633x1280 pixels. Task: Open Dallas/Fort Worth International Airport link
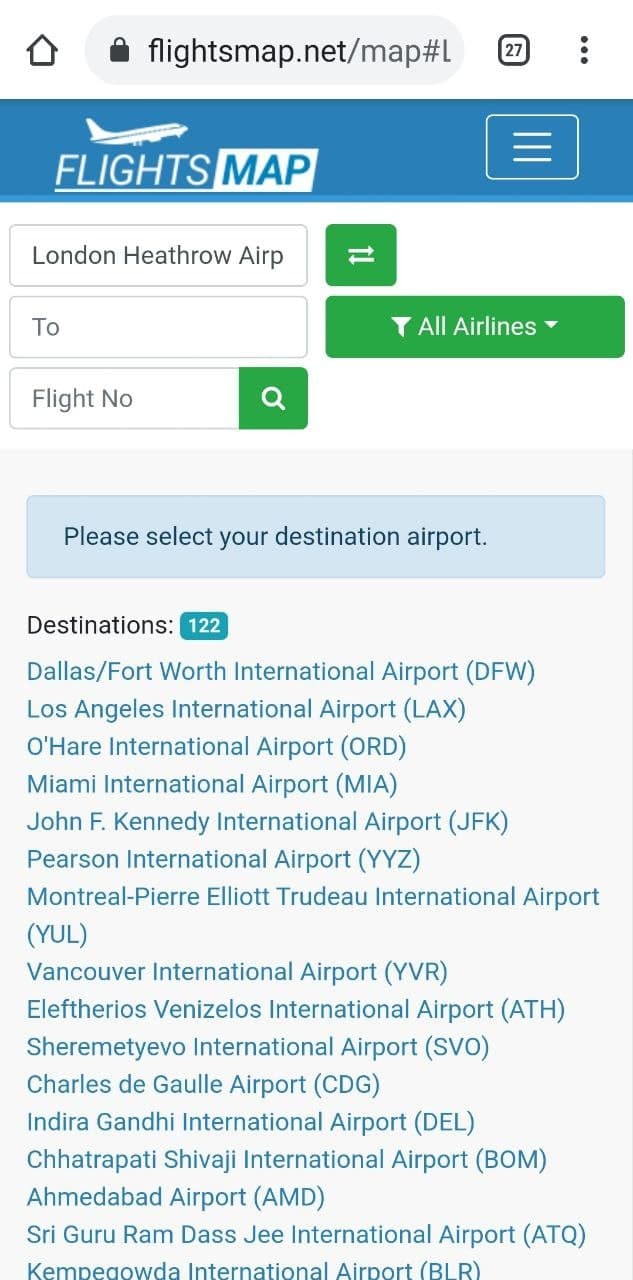tap(281, 671)
